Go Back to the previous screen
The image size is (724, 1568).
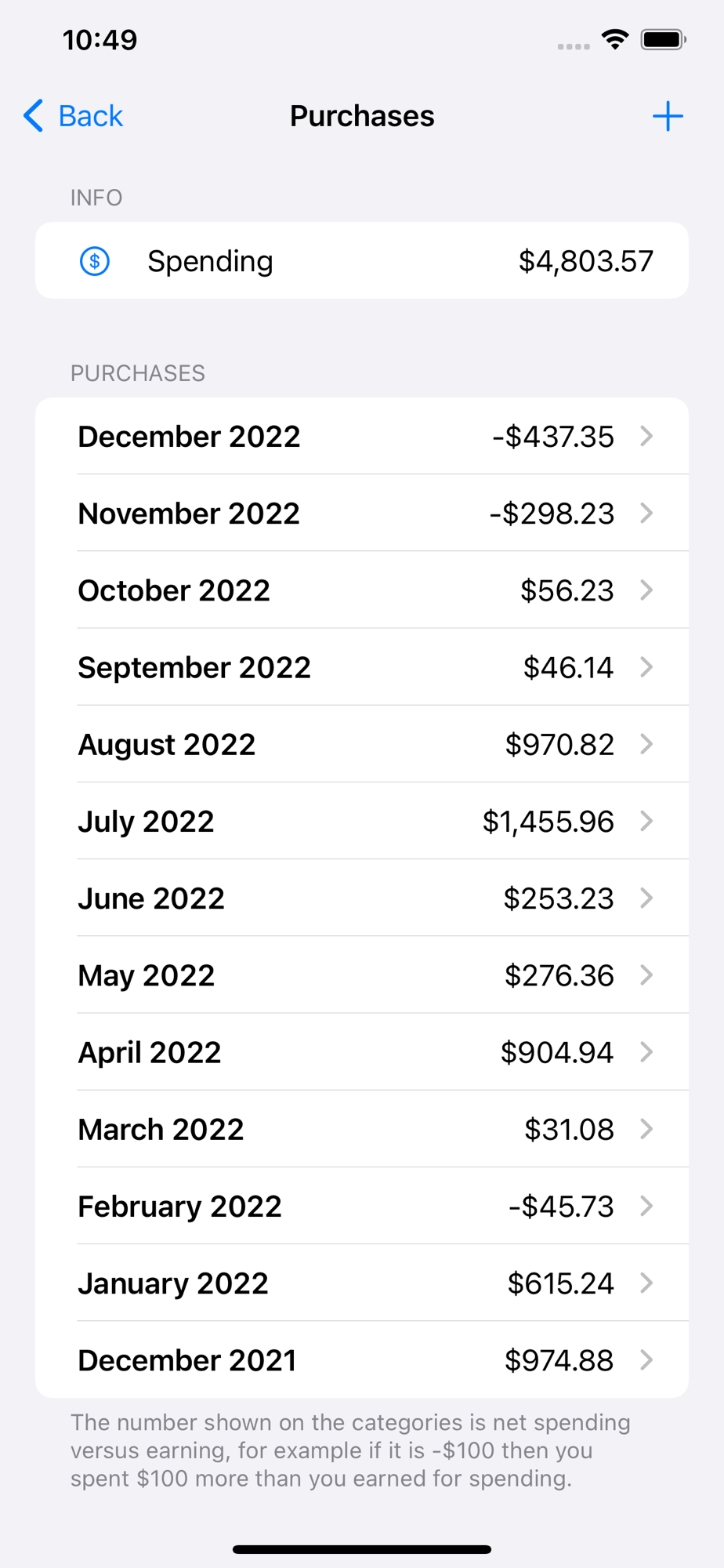coord(74,116)
